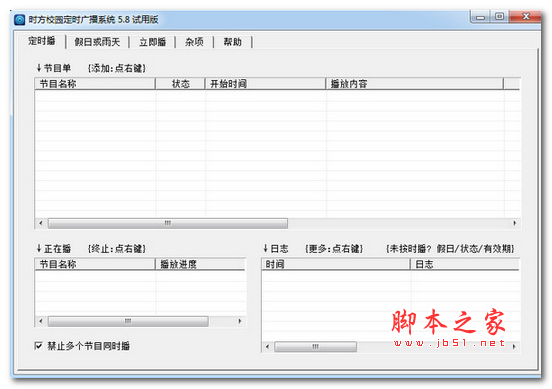Click 节目名称 header in 正在播 list
Viewport: 552px width, 389px height.
[95, 264]
